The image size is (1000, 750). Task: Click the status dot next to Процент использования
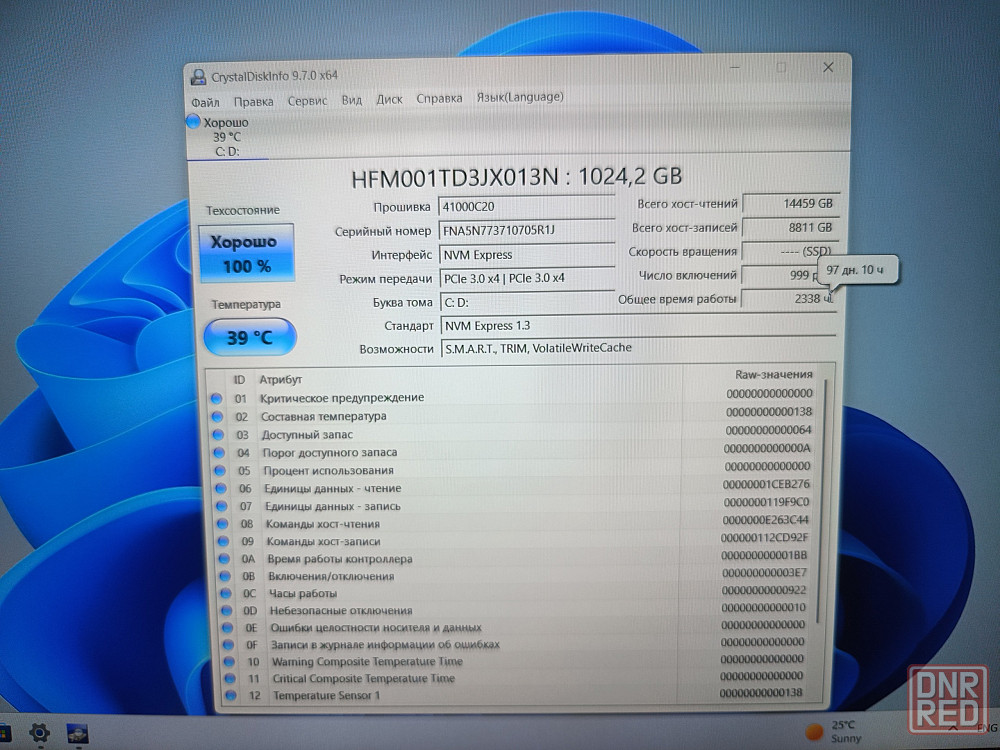(x=218, y=470)
